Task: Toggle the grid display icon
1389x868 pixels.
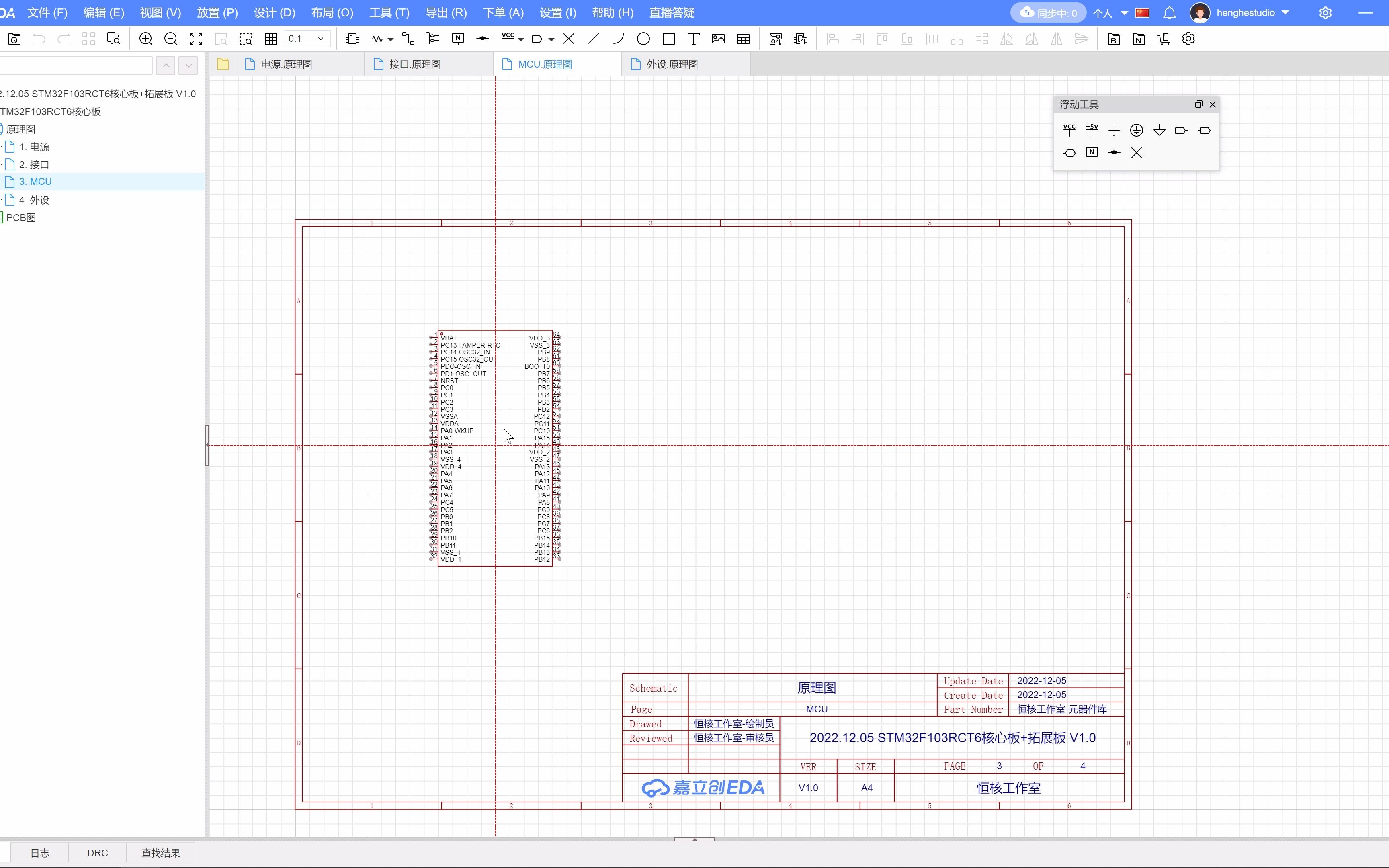Action: point(271,39)
